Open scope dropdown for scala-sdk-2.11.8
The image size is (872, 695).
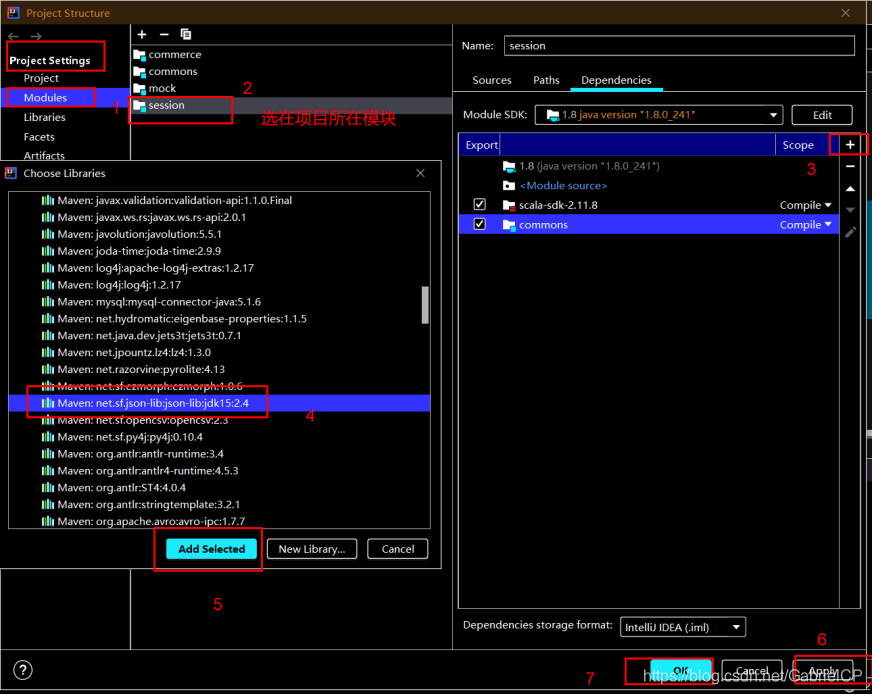coord(805,205)
